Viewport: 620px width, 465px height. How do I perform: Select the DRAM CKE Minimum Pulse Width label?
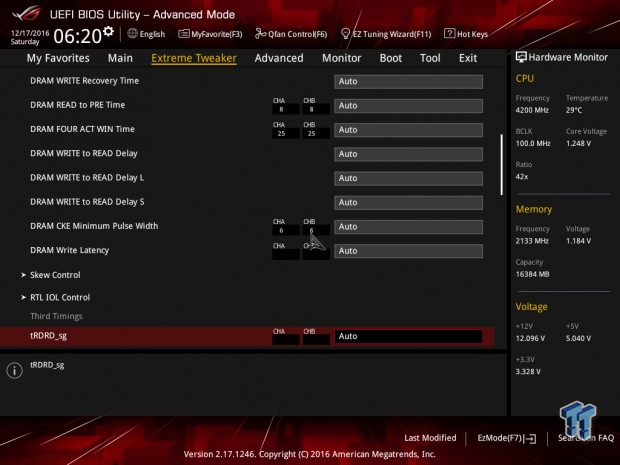point(94,226)
